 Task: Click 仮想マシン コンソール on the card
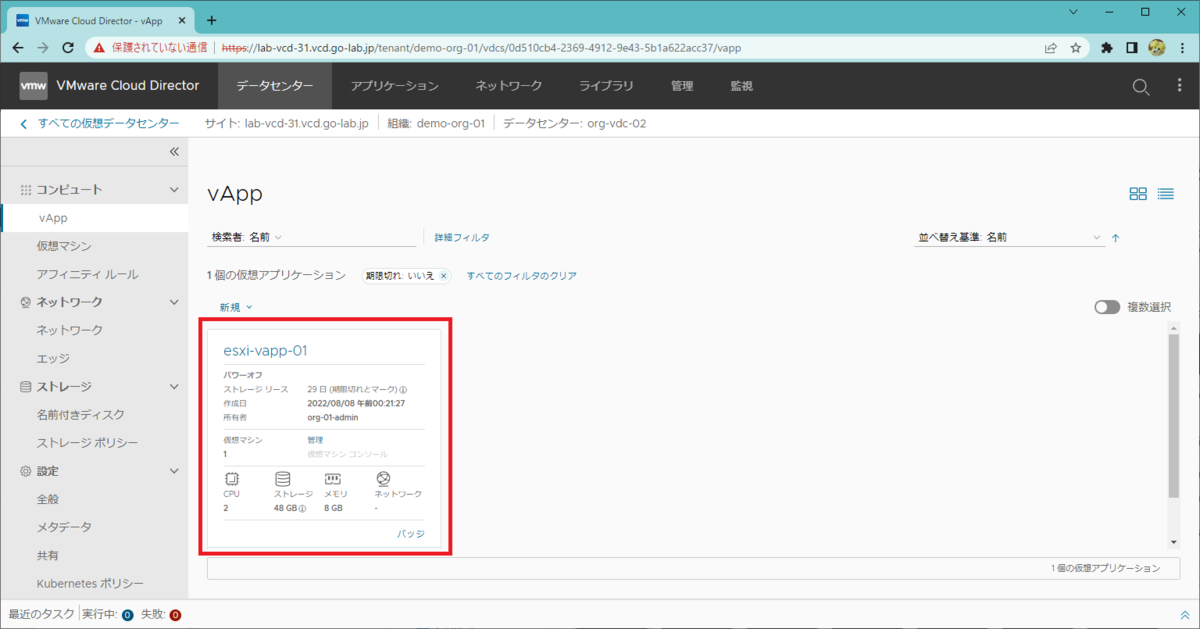tap(347, 454)
